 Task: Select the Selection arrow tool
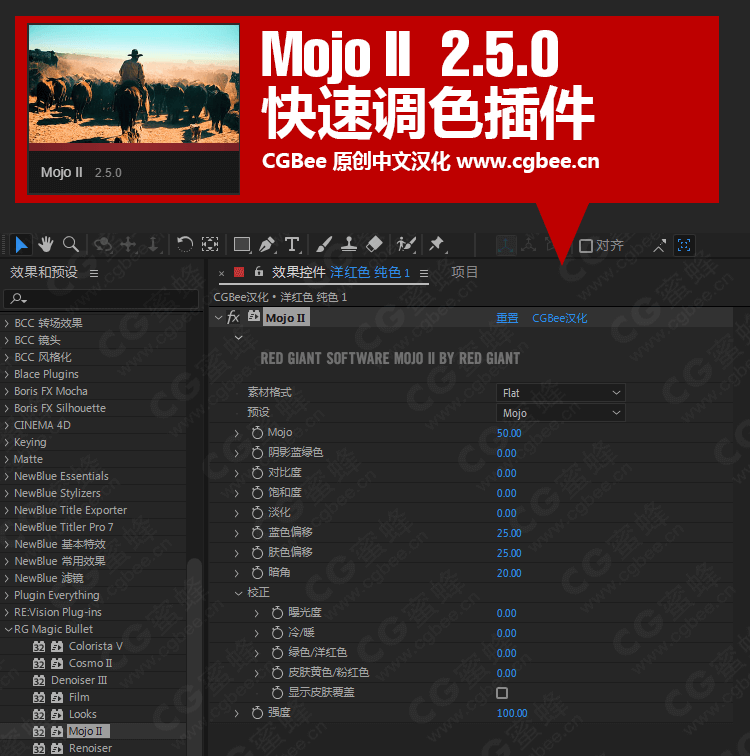point(21,245)
